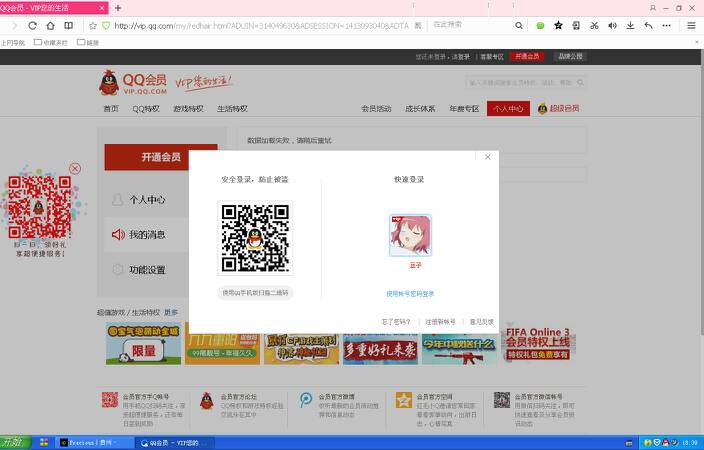
Task: Click the site search input field
Action: [521, 83]
